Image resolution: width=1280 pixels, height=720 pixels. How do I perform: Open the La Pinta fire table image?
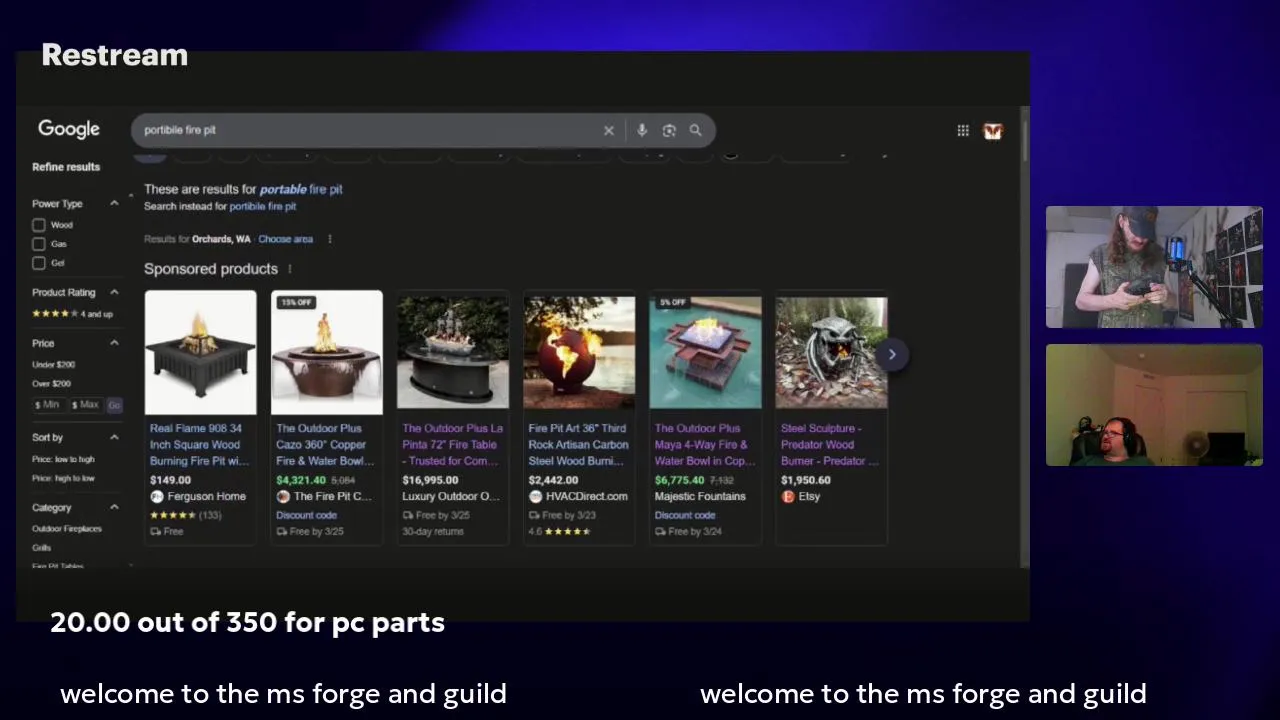tap(452, 352)
